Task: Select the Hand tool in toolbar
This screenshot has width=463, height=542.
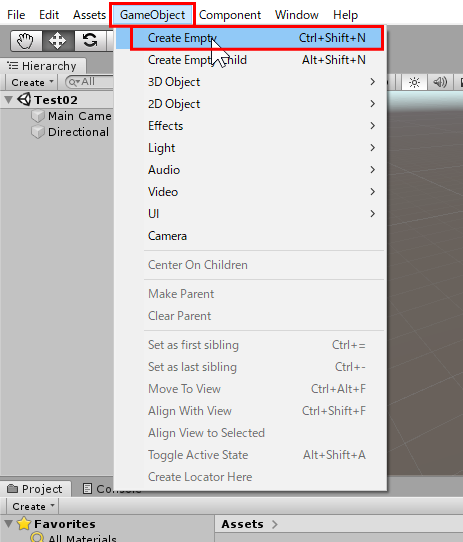Action: (x=26, y=41)
